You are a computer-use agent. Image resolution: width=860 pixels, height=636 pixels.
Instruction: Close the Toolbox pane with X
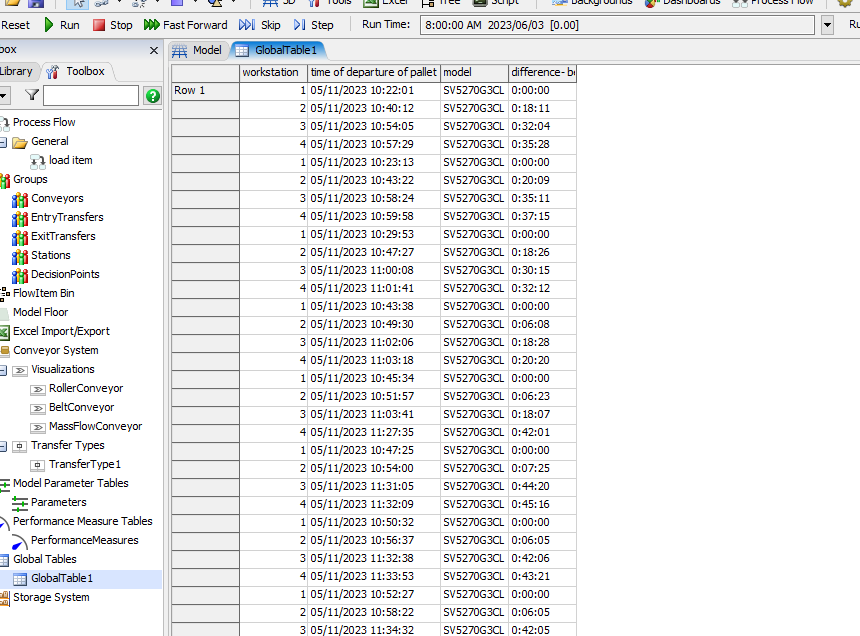pos(154,50)
